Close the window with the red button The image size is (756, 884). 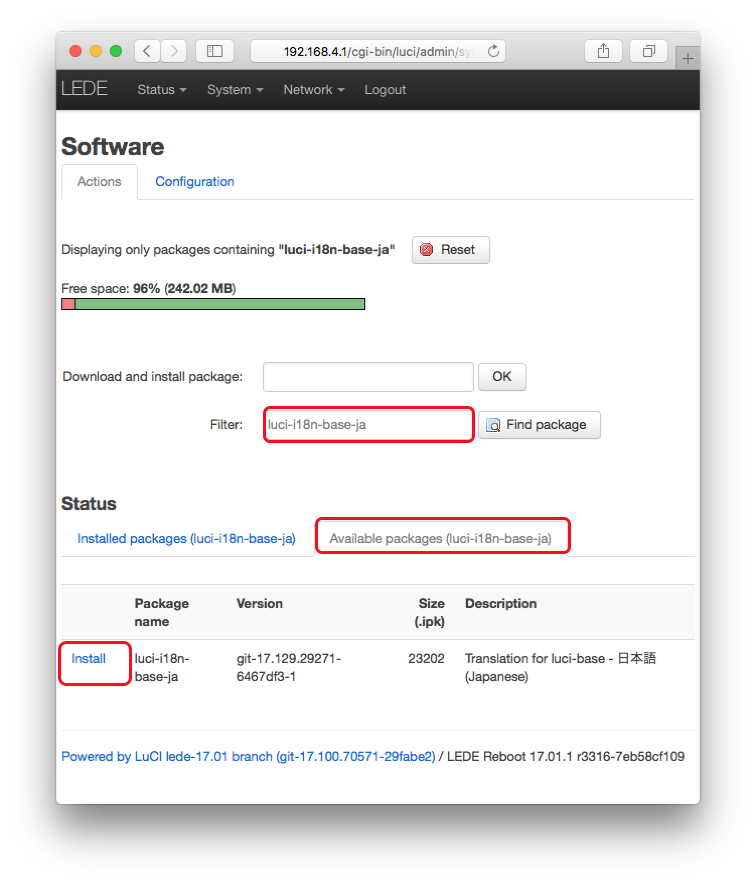tap(75, 51)
